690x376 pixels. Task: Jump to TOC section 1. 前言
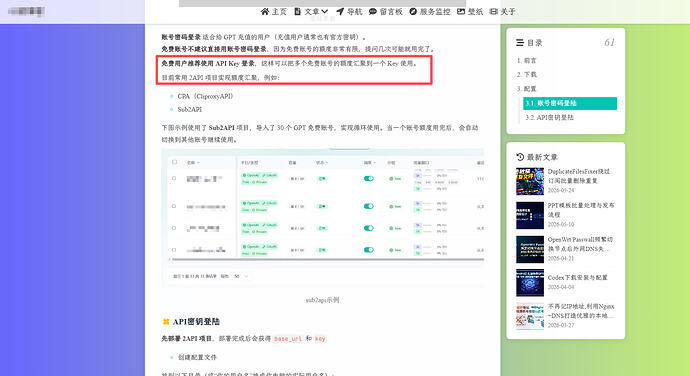pyautogui.click(x=527, y=60)
